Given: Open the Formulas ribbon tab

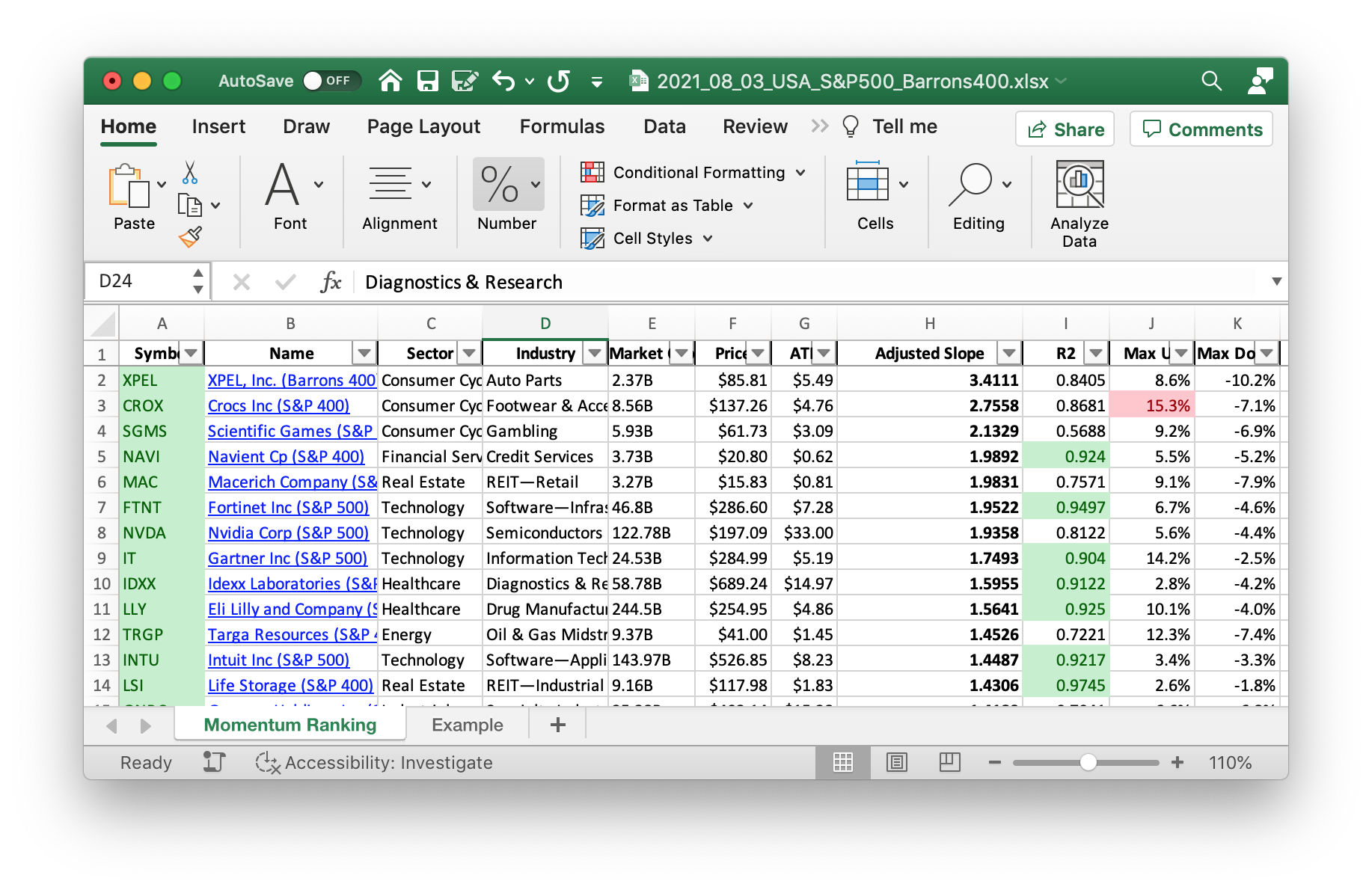Looking at the screenshot, I should point(562,126).
